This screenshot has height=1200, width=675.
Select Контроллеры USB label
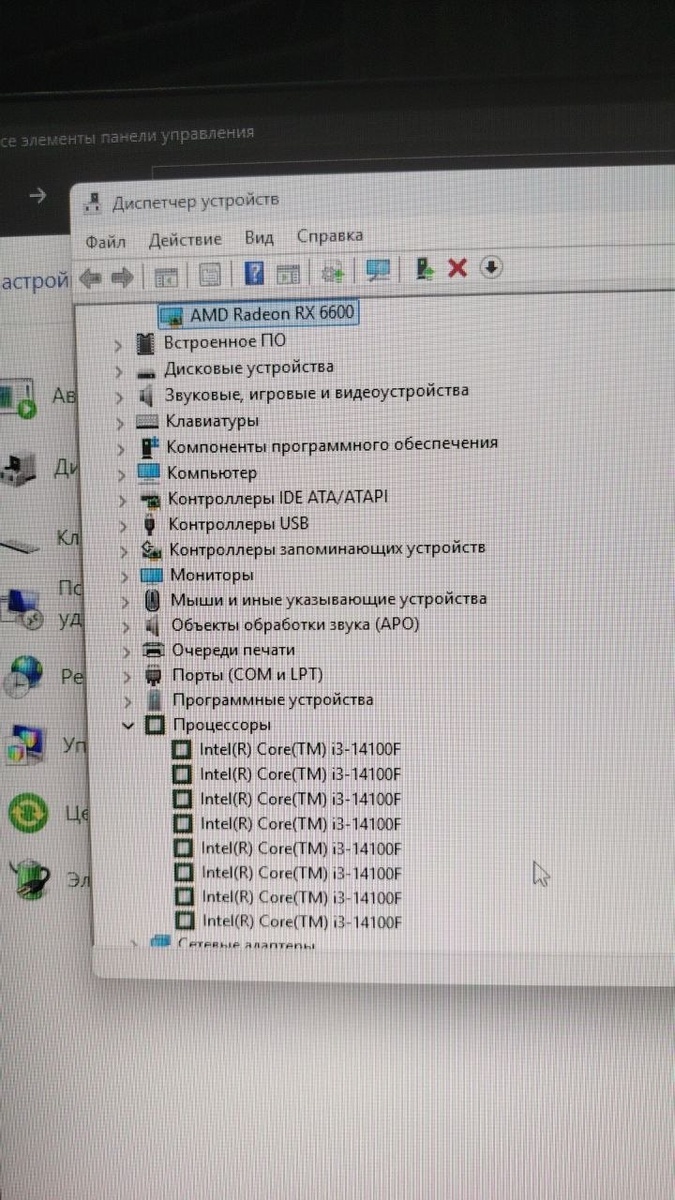(239, 523)
